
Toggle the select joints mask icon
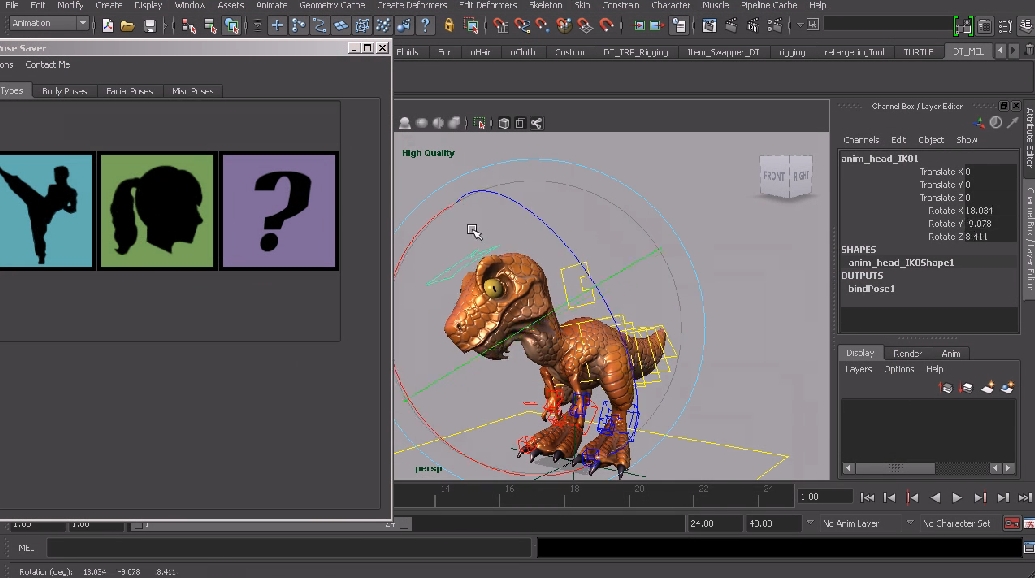tap(298, 26)
